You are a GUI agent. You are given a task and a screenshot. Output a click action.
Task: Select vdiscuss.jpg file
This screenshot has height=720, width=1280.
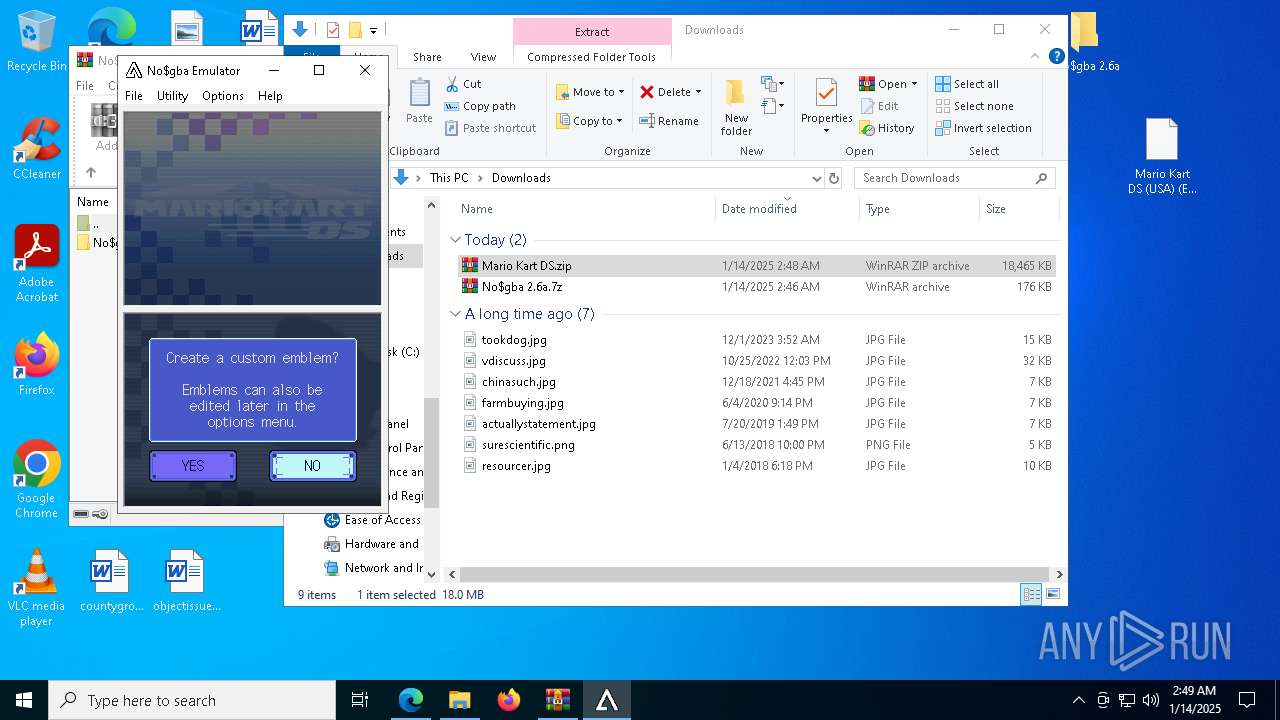tap(757, 361)
